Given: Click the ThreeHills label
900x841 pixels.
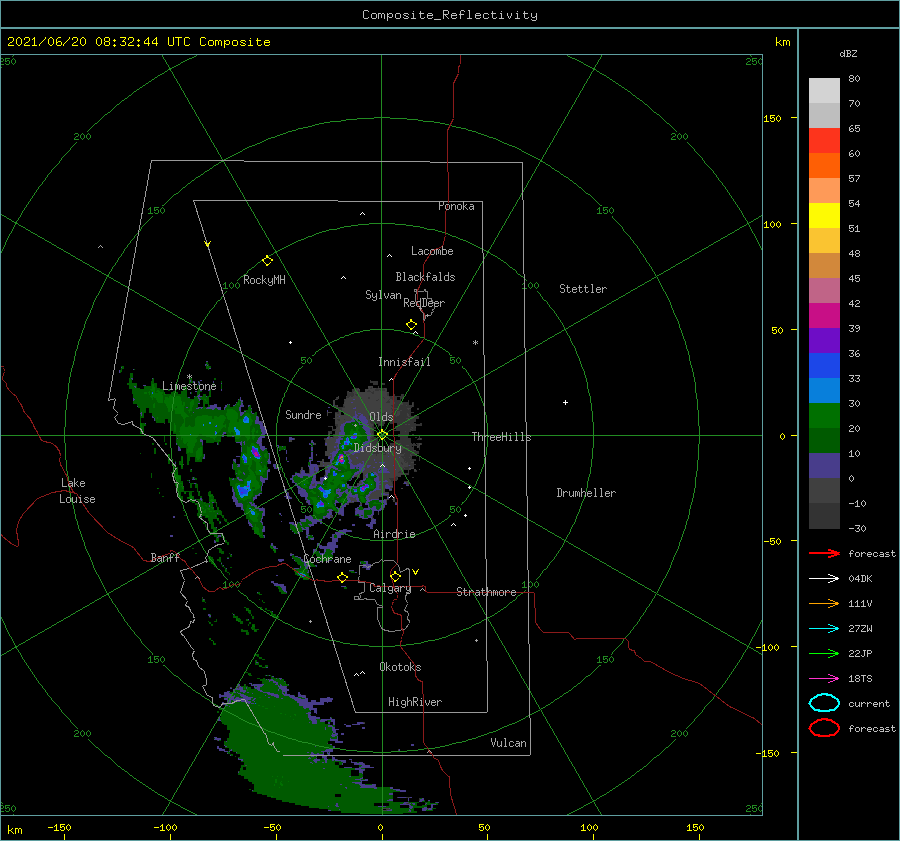Looking at the screenshot, I should click(501, 437).
